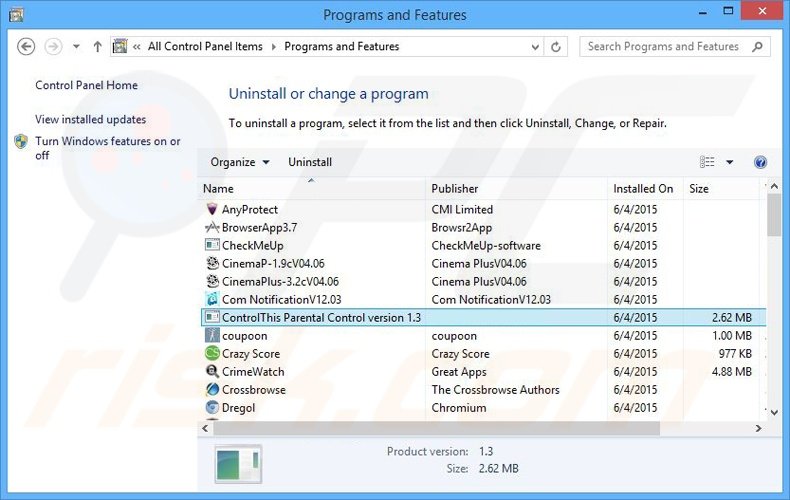Expand the address bar history dropdown
790x500 pixels.
pyautogui.click(x=535, y=47)
